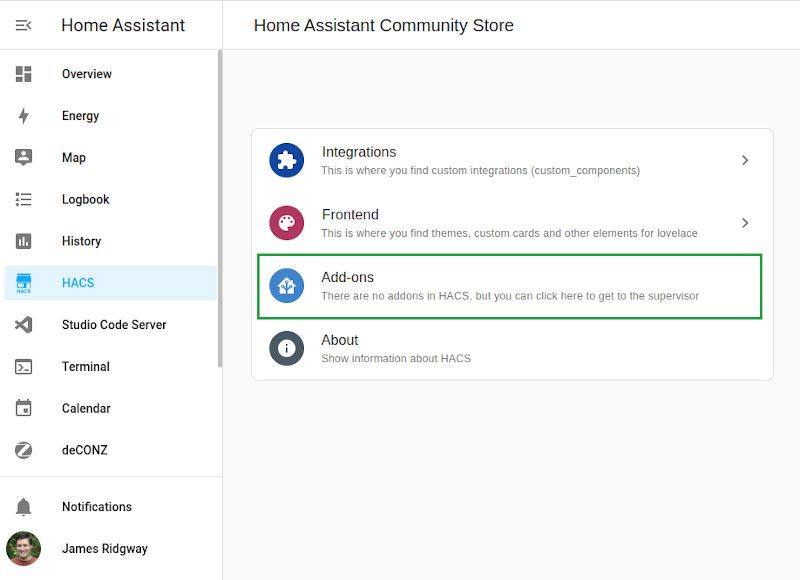Launch the Terminal using its console icon
The width and height of the screenshot is (800, 580).
click(24, 366)
